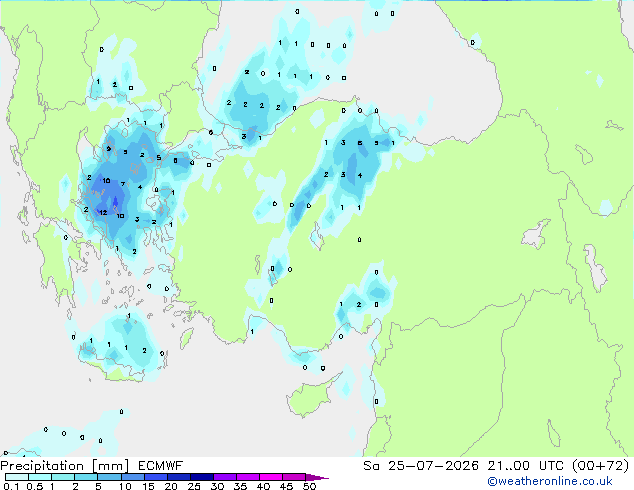Click the 1–2 mm legend swatch

(x=63, y=477)
